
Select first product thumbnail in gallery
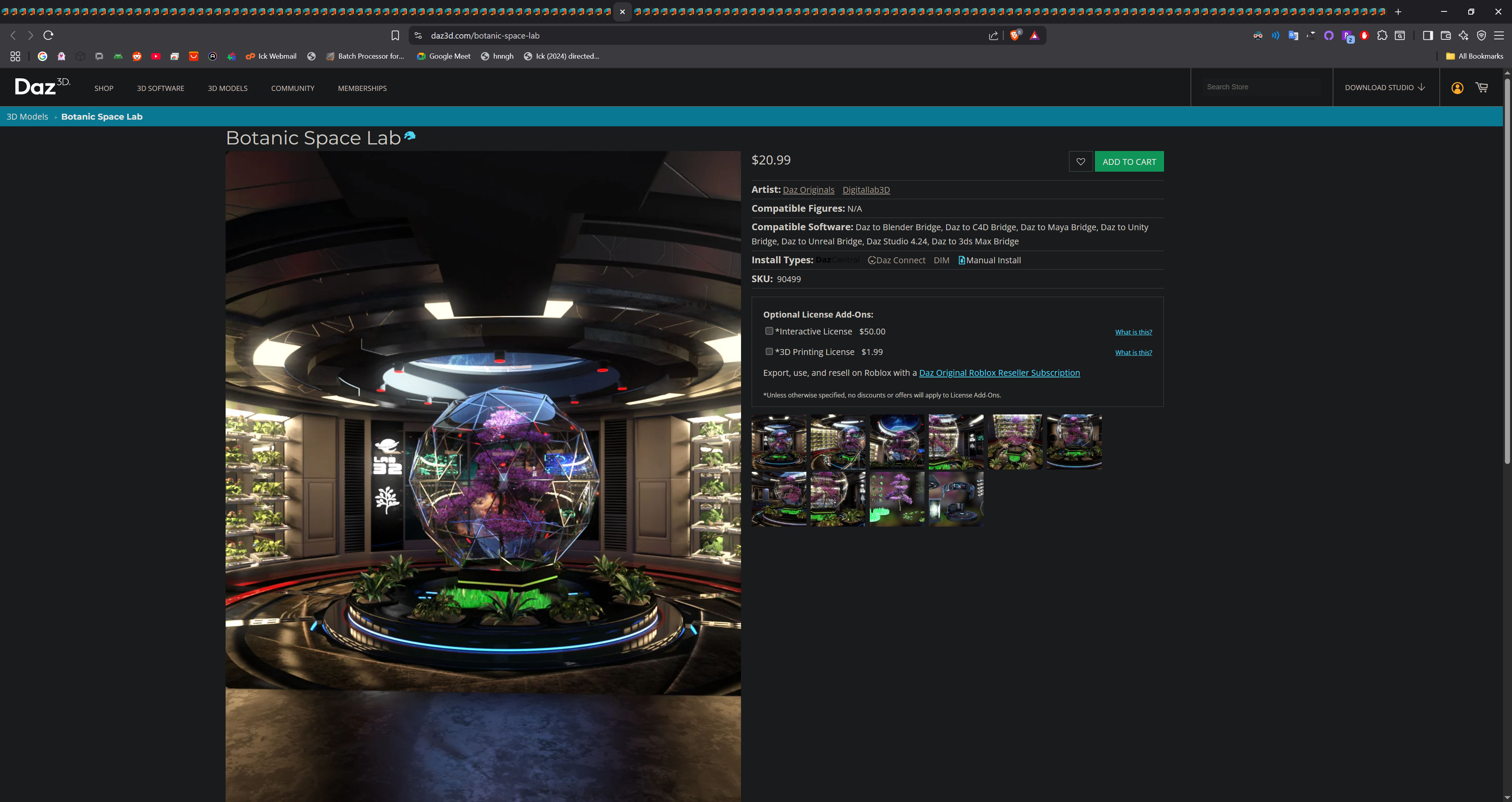(x=779, y=442)
